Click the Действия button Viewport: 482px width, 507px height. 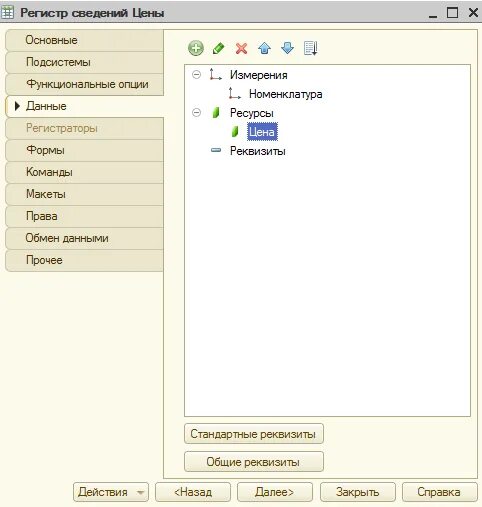[x=111, y=492]
